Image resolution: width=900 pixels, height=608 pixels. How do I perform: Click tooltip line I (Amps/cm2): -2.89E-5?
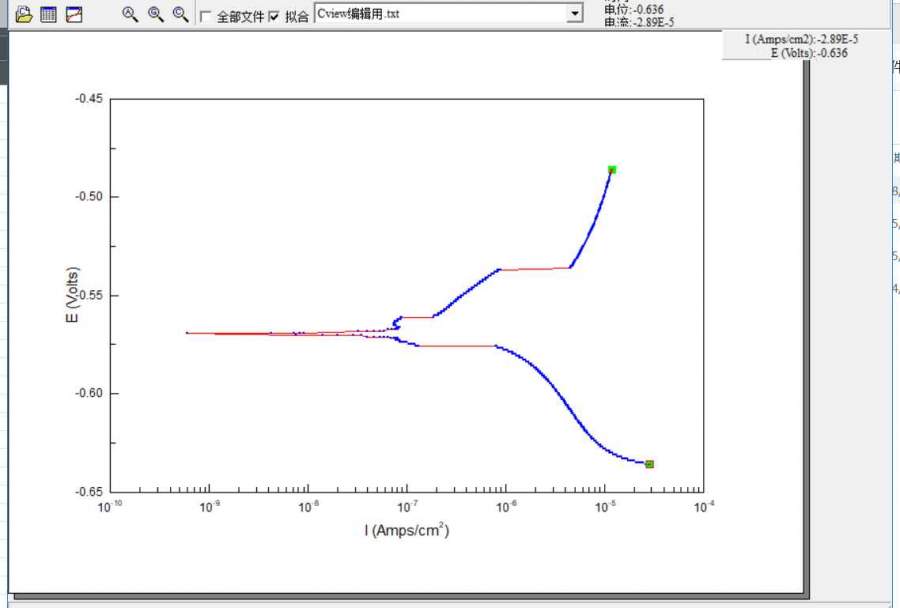pyautogui.click(x=802, y=39)
